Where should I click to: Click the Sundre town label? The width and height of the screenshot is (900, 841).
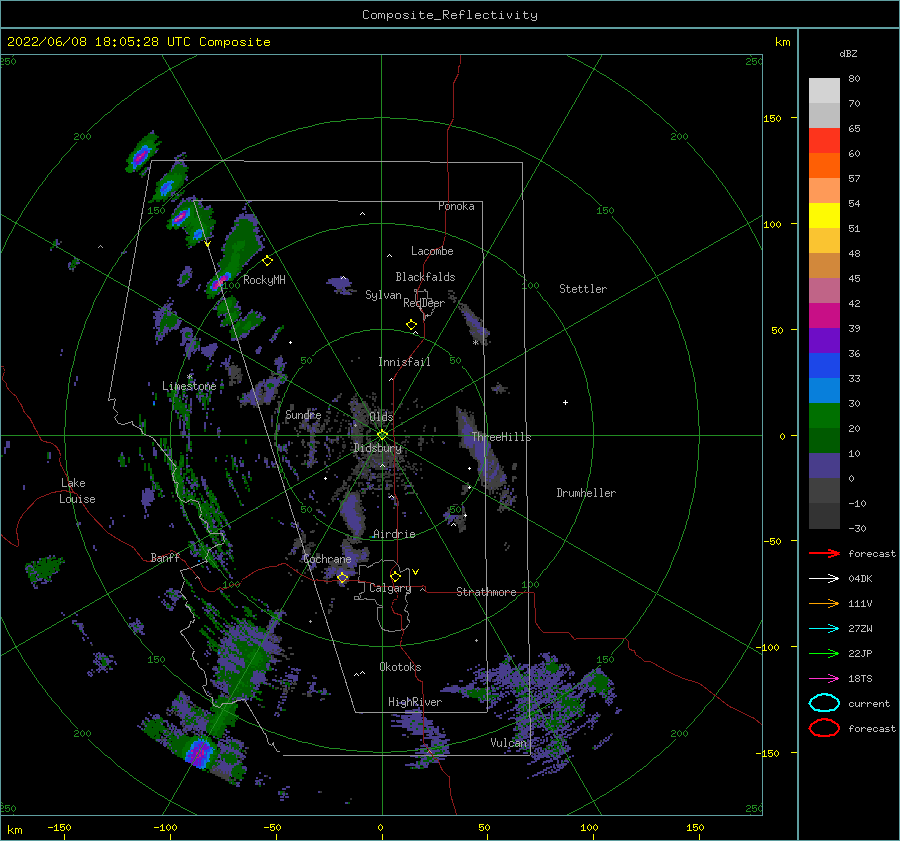(x=303, y=414)
